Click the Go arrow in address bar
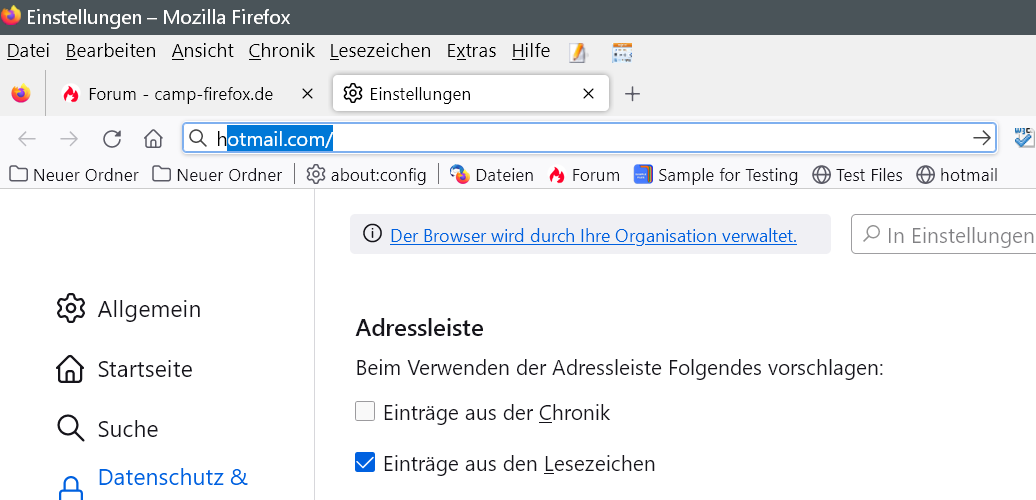 click(x=982, y=138)
